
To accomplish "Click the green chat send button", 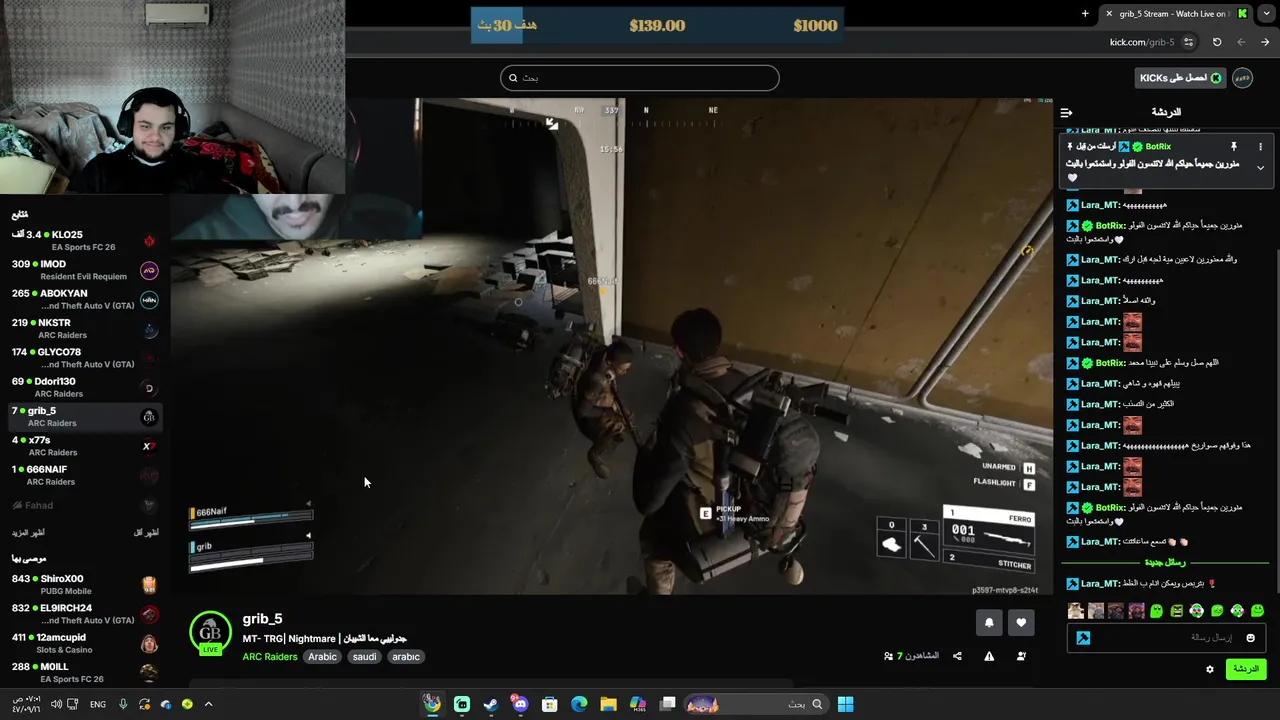I will [1246, 669].
